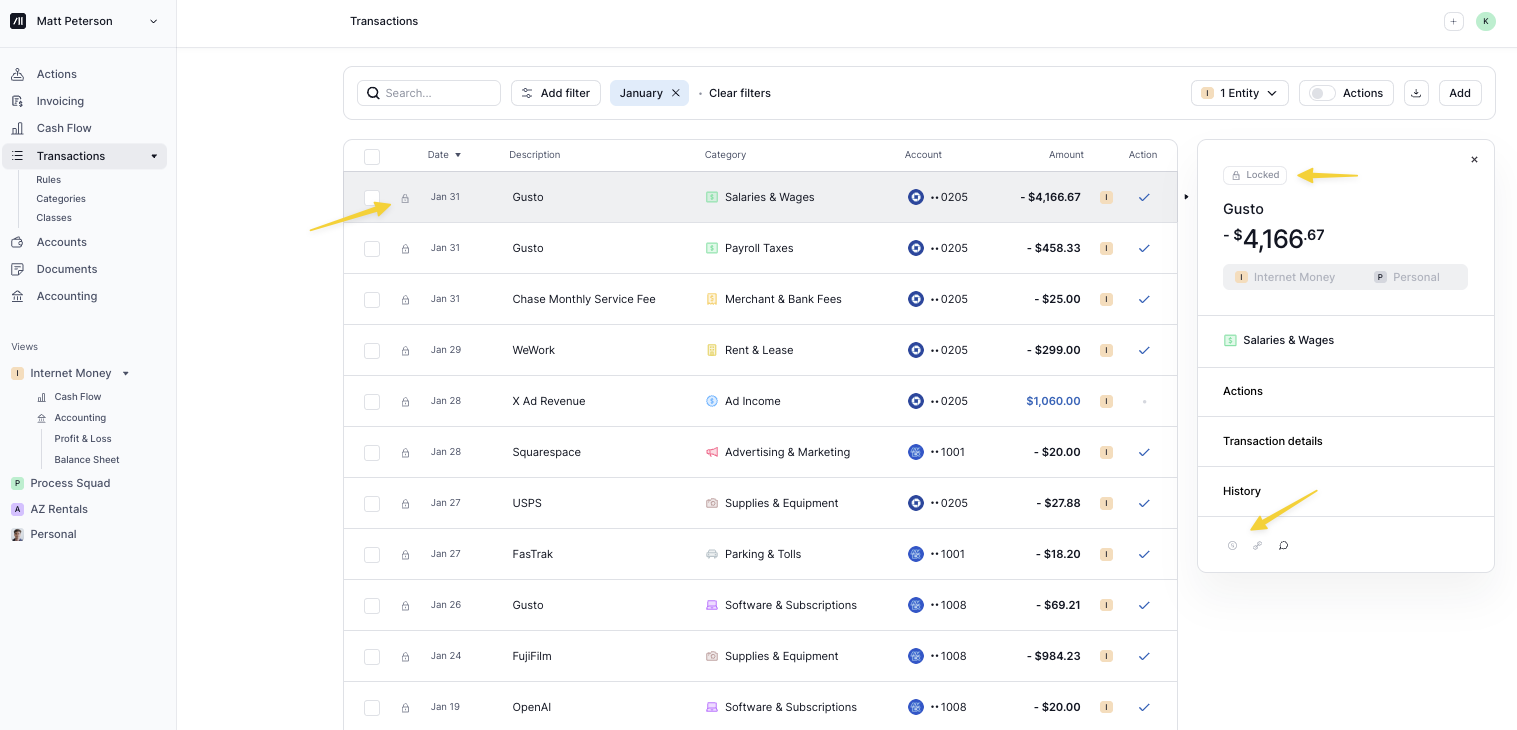Click the clock icon in detail panel
This screenshot has height=730, width=1517.
pyautogui.click(x=1232, y=546)
